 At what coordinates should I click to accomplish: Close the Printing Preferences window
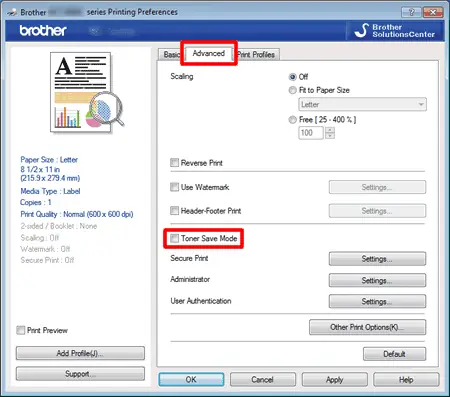click(433, 12)
